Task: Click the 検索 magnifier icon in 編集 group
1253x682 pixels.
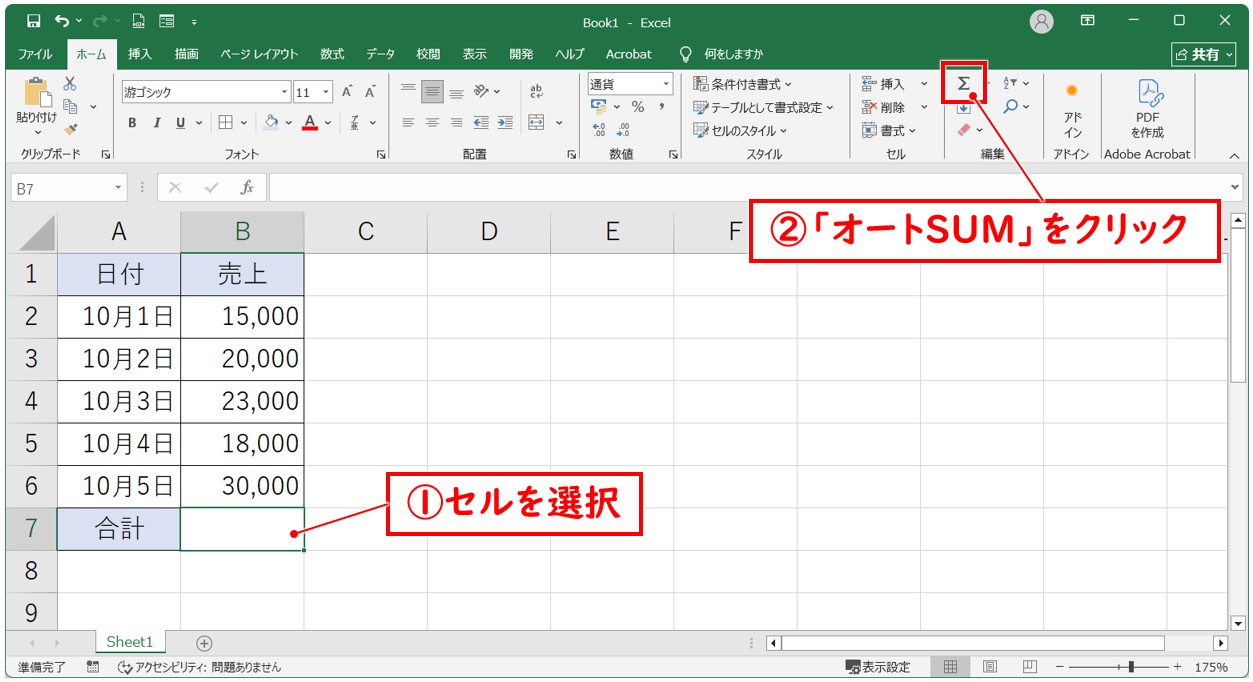Action: click(x=1010, y=107)
